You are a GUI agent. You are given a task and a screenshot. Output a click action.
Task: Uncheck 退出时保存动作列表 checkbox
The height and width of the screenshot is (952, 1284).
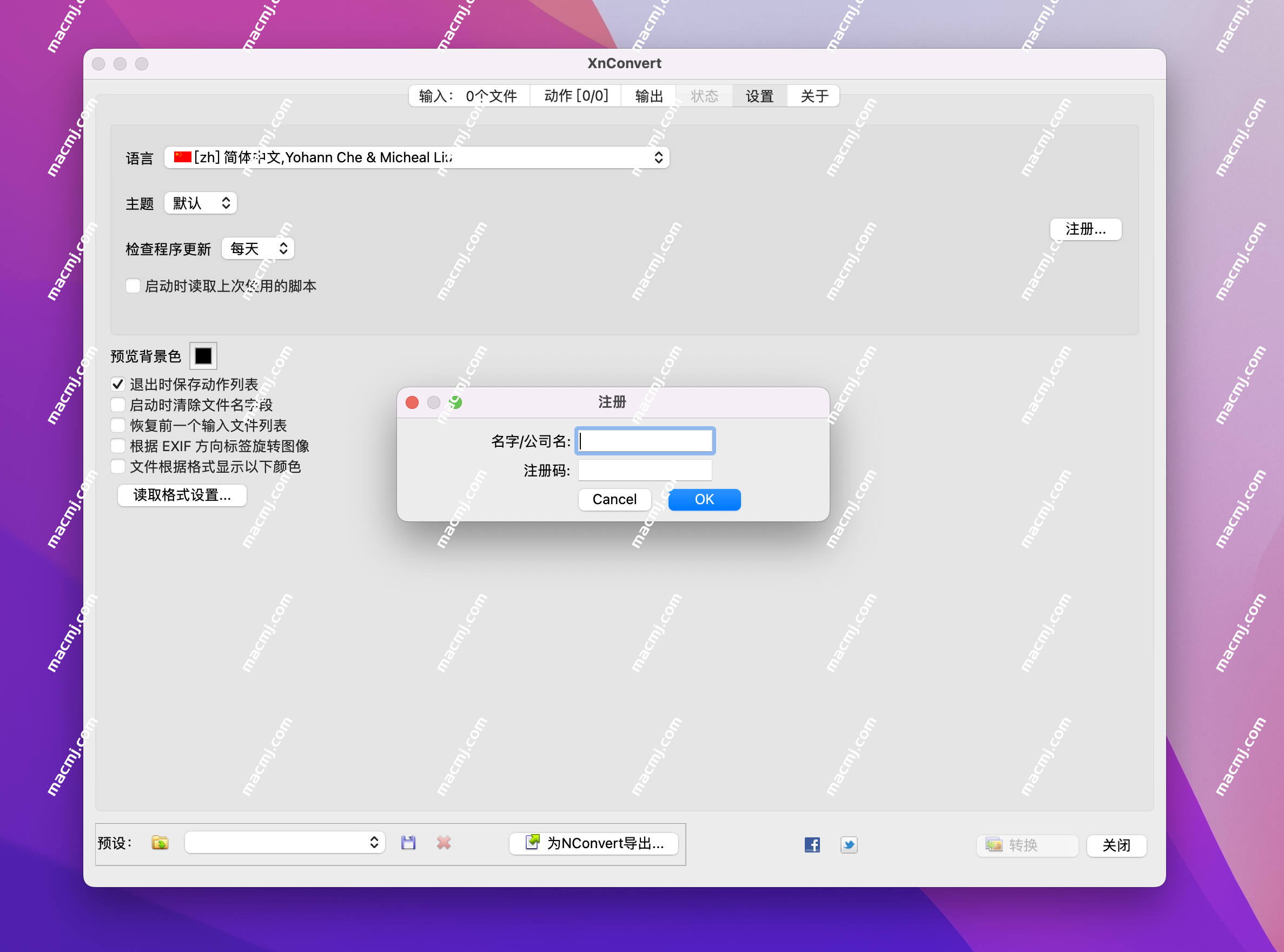(117, 385)
